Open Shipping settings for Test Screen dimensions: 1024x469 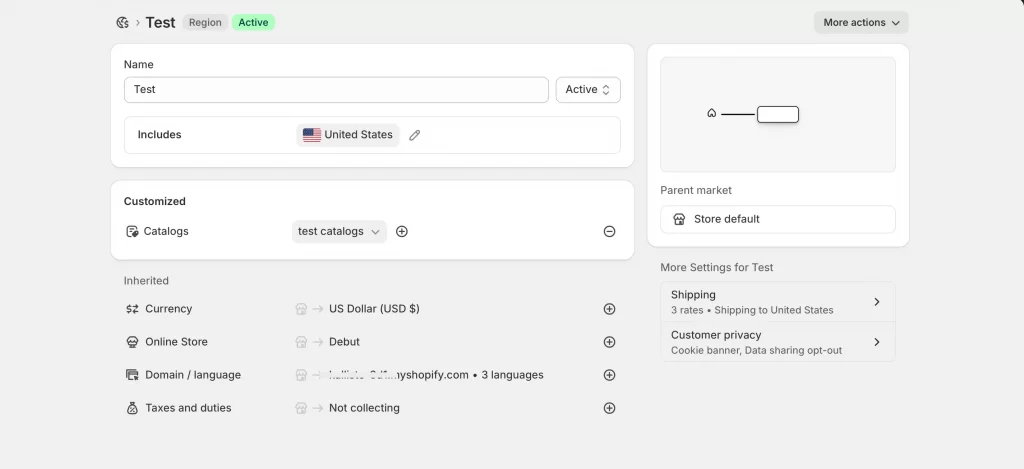point(777,302)
